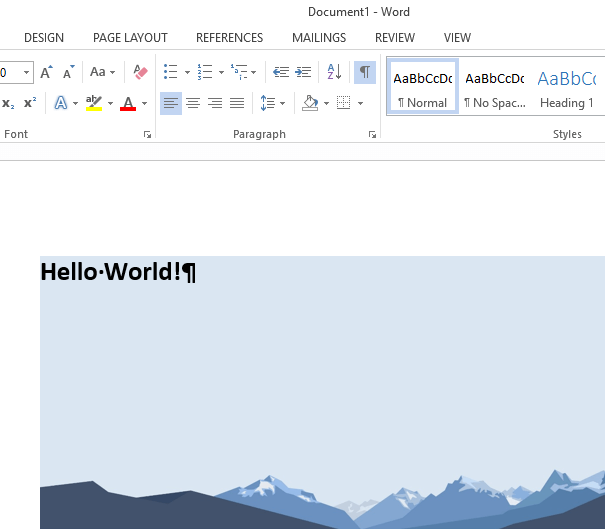The image size is (605, 529).
Task: Click in the font size input box
Action: click(8, 72)
